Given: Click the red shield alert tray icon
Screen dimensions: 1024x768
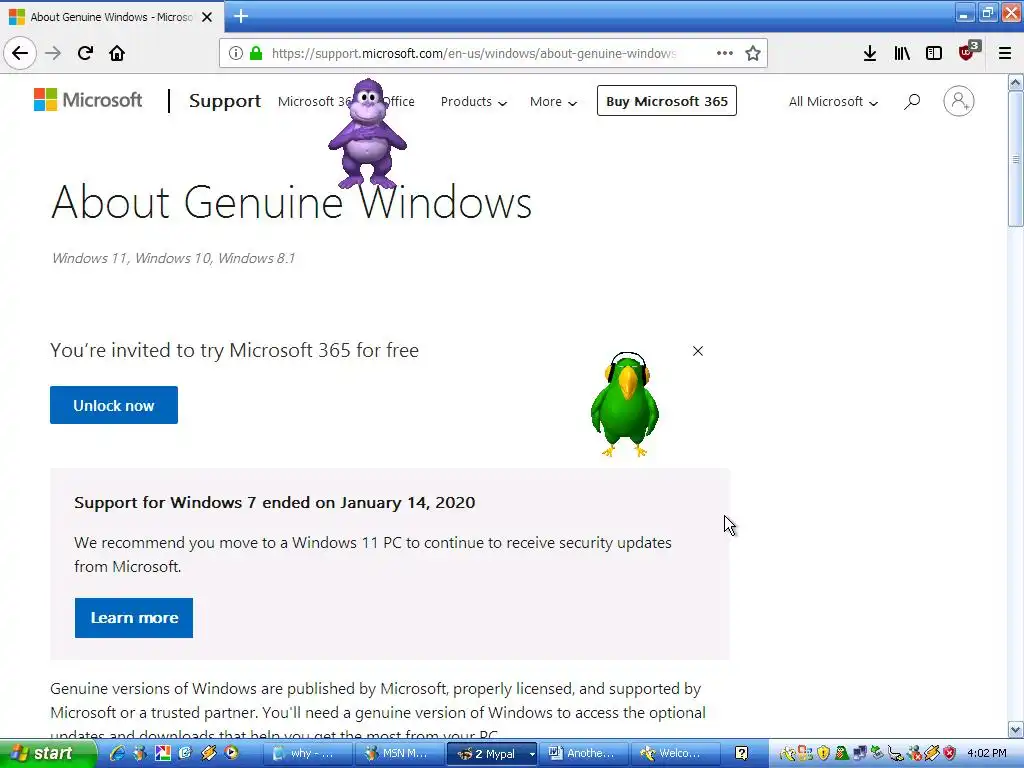Looking at the screenshot, I should (x=950, y=754).
